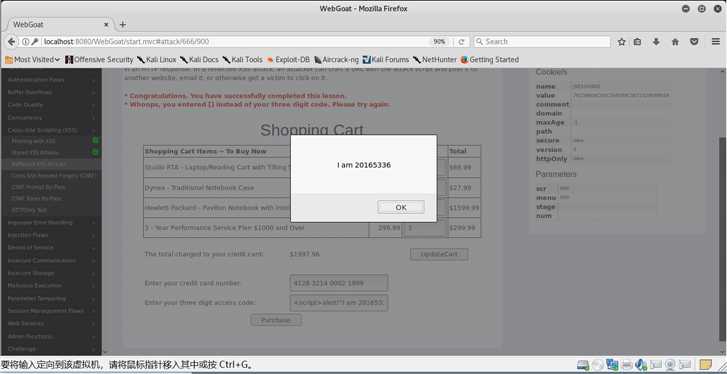Open the Aircrack-ng bookmark
This screenshot has width=727, height=374.
coord(337,60)
